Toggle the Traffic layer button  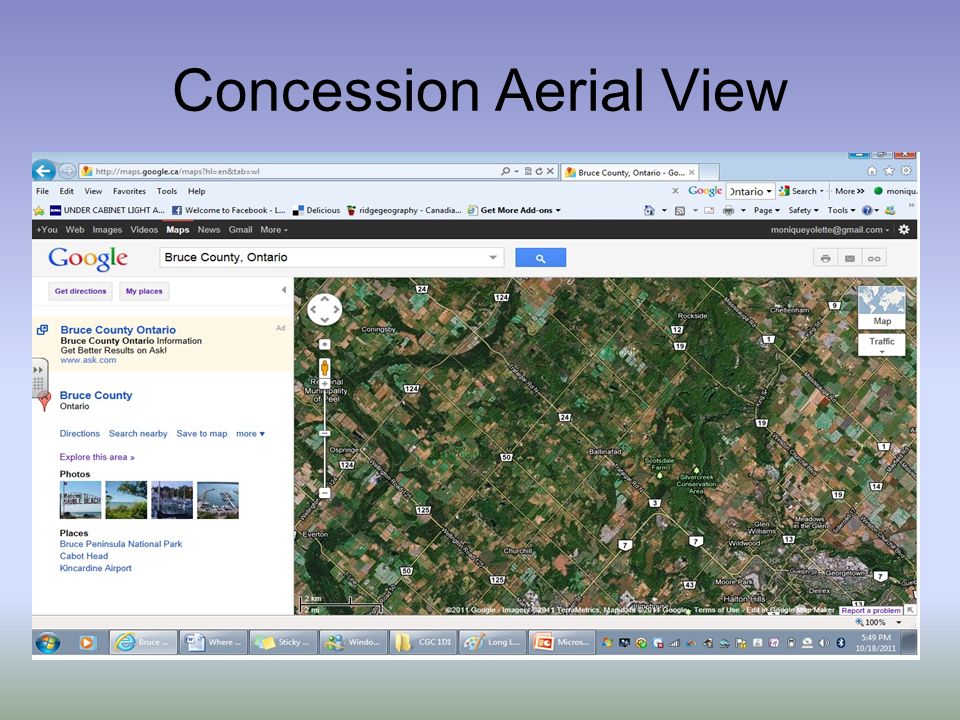coord(882,345)
